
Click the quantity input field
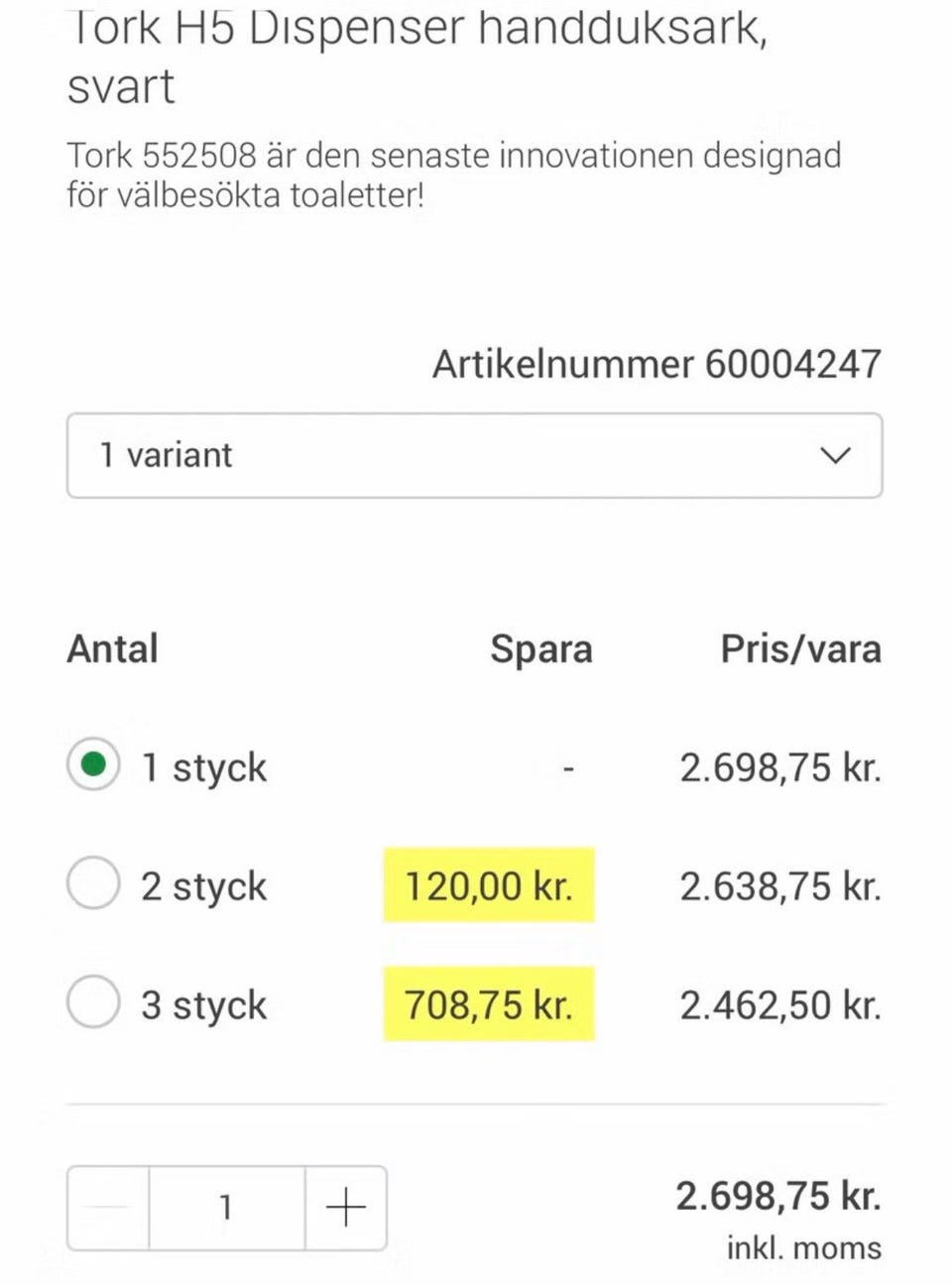coord(226,1208)
